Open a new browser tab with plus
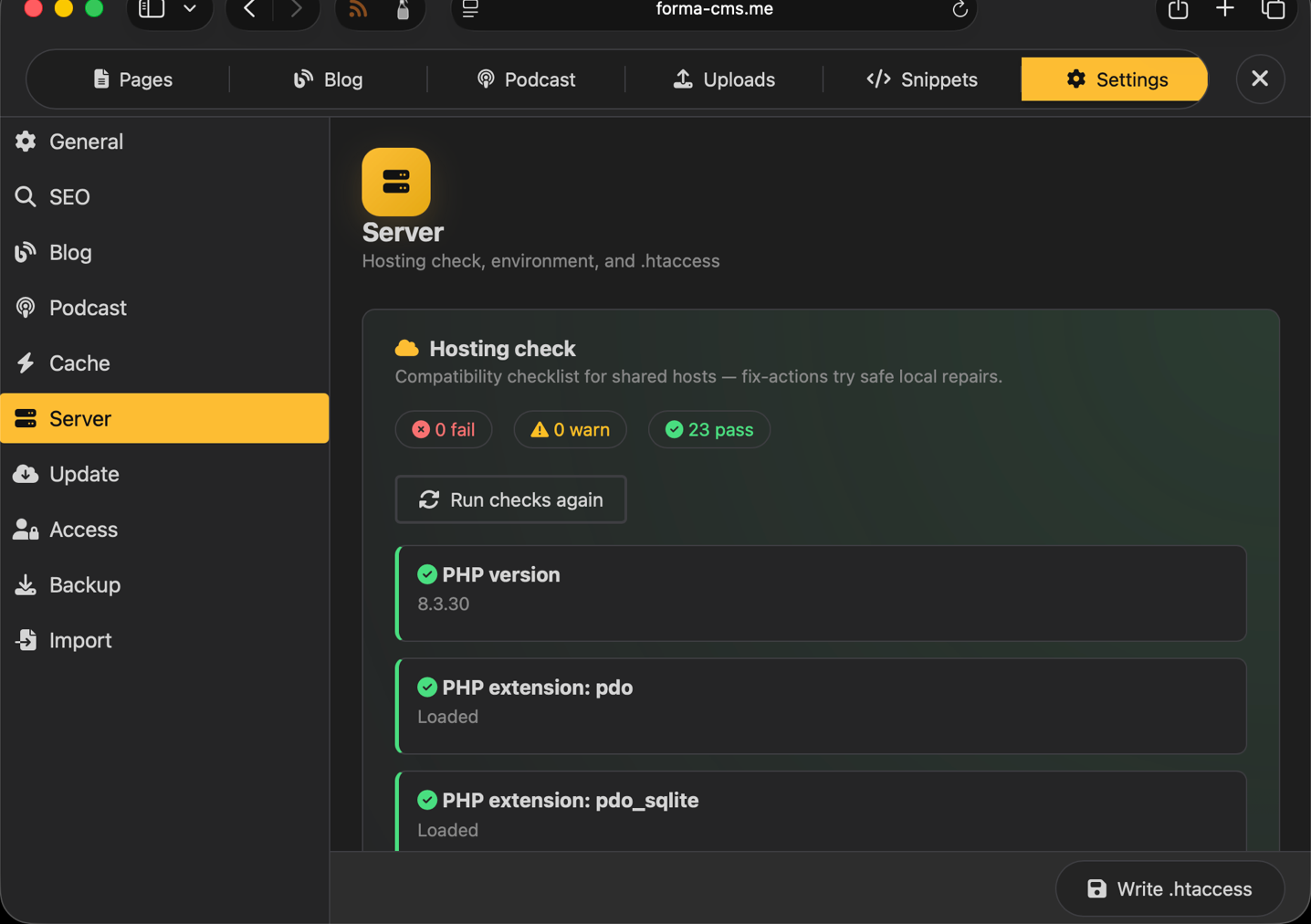1311x924 pixels. point(1225,9)
